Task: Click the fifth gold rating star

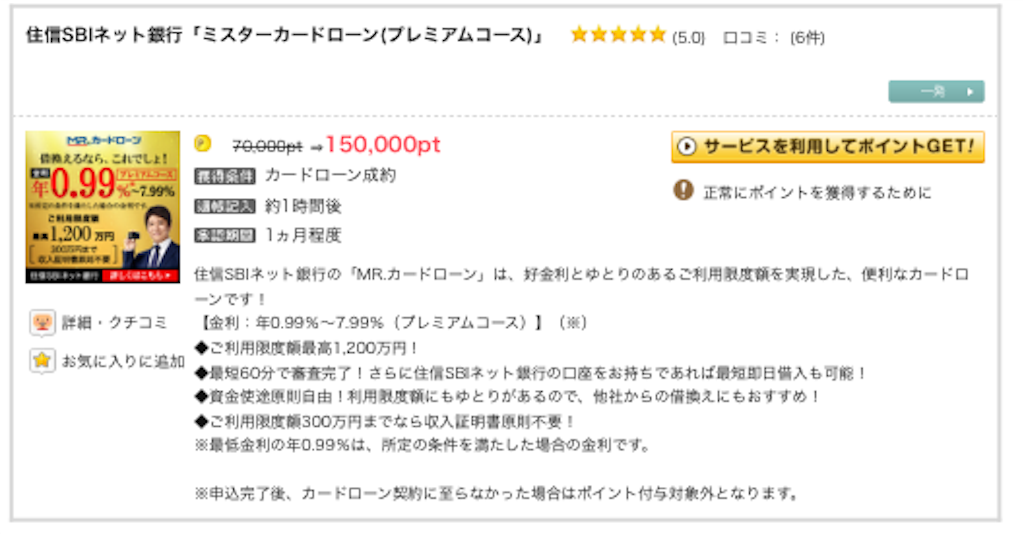Action: 658,35
